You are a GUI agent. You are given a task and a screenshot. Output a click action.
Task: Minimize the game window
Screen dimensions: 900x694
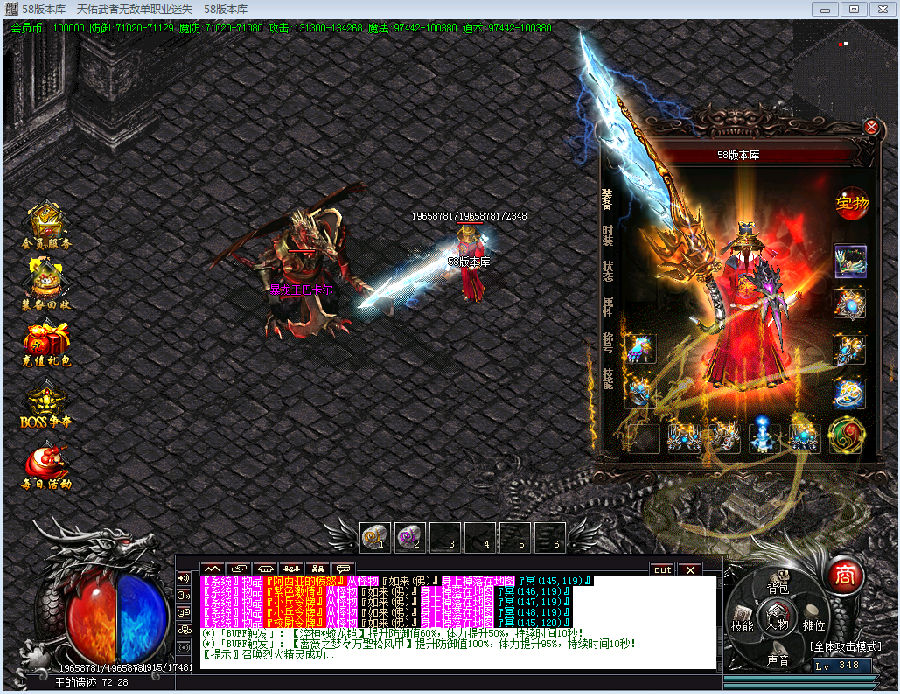click(825, 9)
